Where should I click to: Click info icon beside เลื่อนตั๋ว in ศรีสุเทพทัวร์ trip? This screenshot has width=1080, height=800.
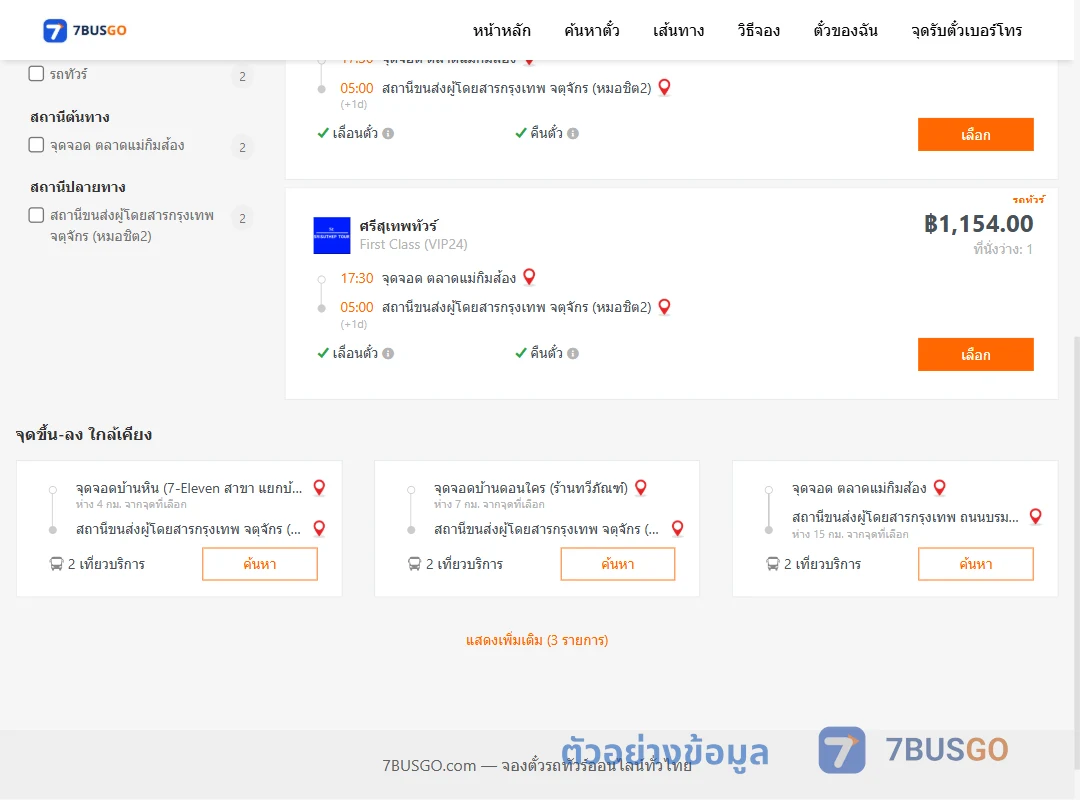(x=388, y=353)
